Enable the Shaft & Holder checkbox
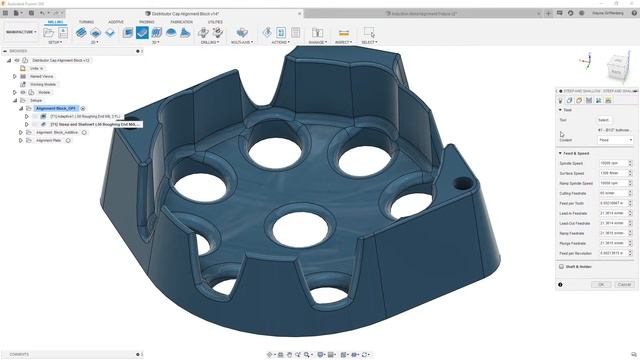640x360 pixels. (x=561, y=267)
